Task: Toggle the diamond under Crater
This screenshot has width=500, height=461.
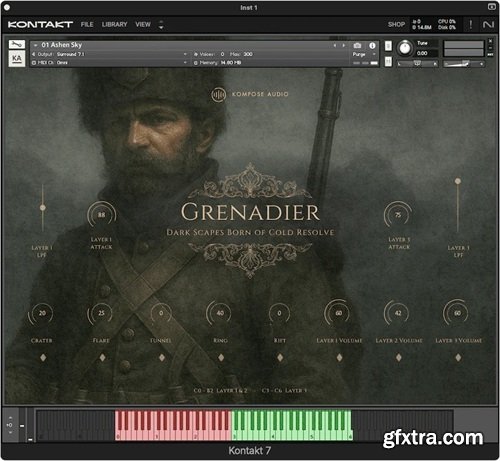Action: point(43,358)
